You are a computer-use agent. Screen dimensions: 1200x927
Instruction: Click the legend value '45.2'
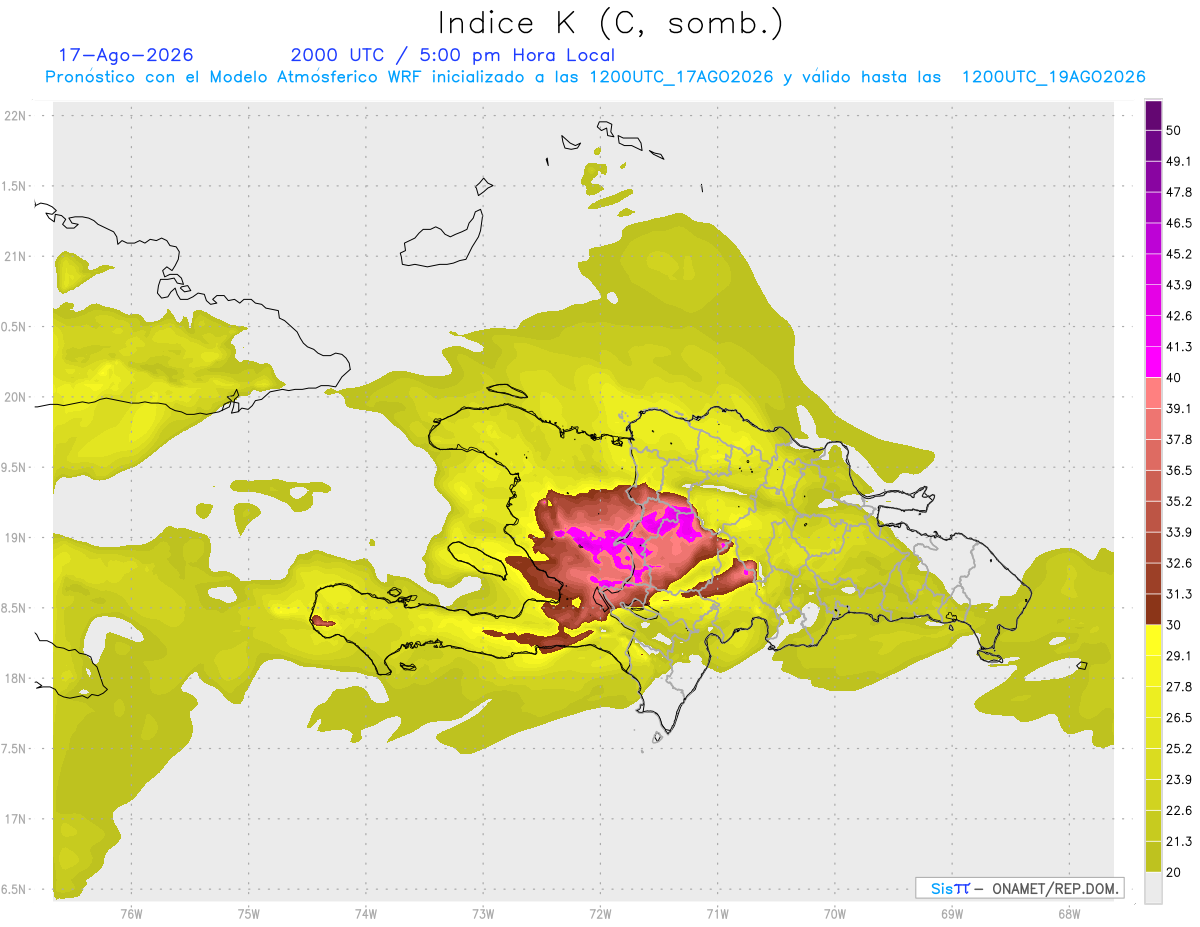(1179, 255)
